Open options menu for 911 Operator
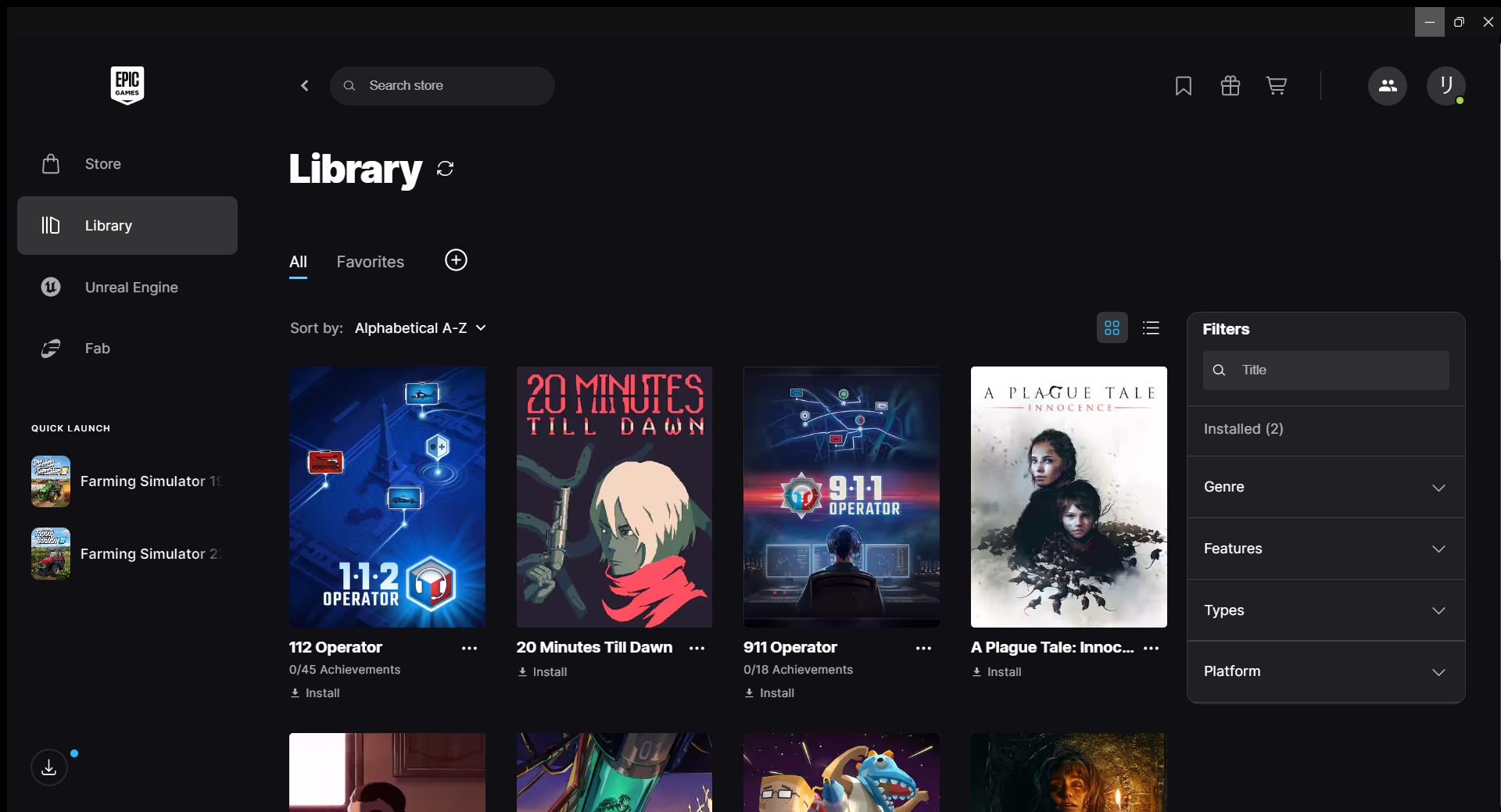Screen dimensions: 1501x812 (924, 648)
